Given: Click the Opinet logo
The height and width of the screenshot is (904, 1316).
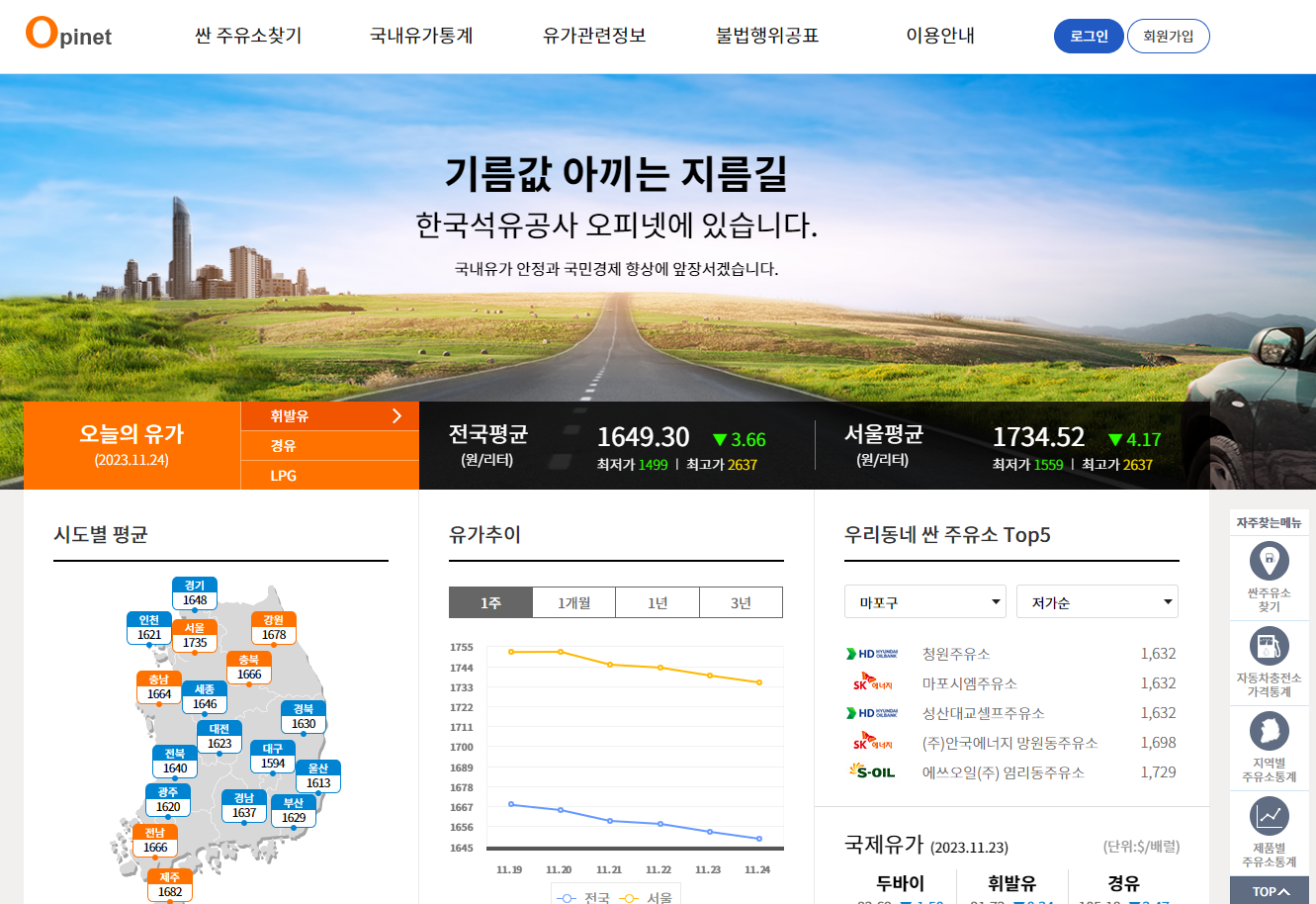Looking at the screenshot, I should [x=68, y=33].
